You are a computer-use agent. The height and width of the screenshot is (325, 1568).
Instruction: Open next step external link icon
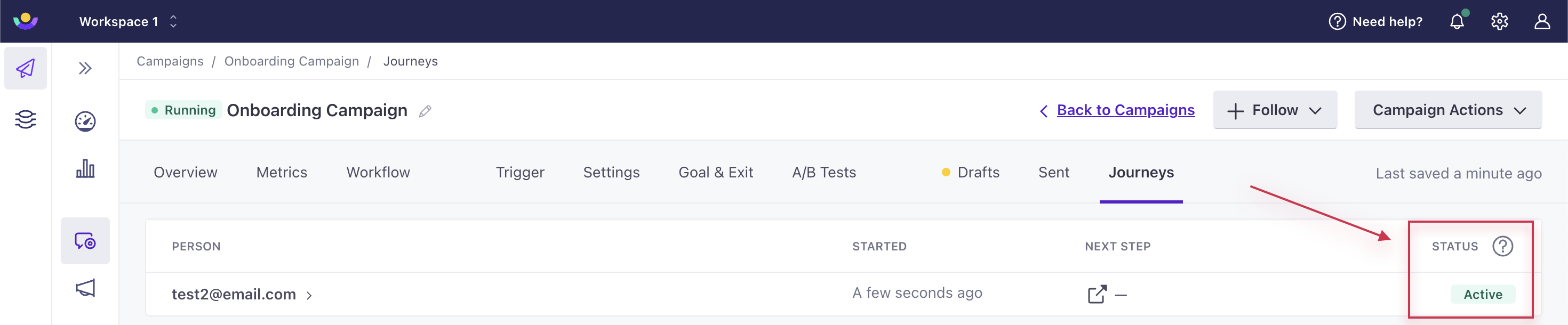[1097, 294]
